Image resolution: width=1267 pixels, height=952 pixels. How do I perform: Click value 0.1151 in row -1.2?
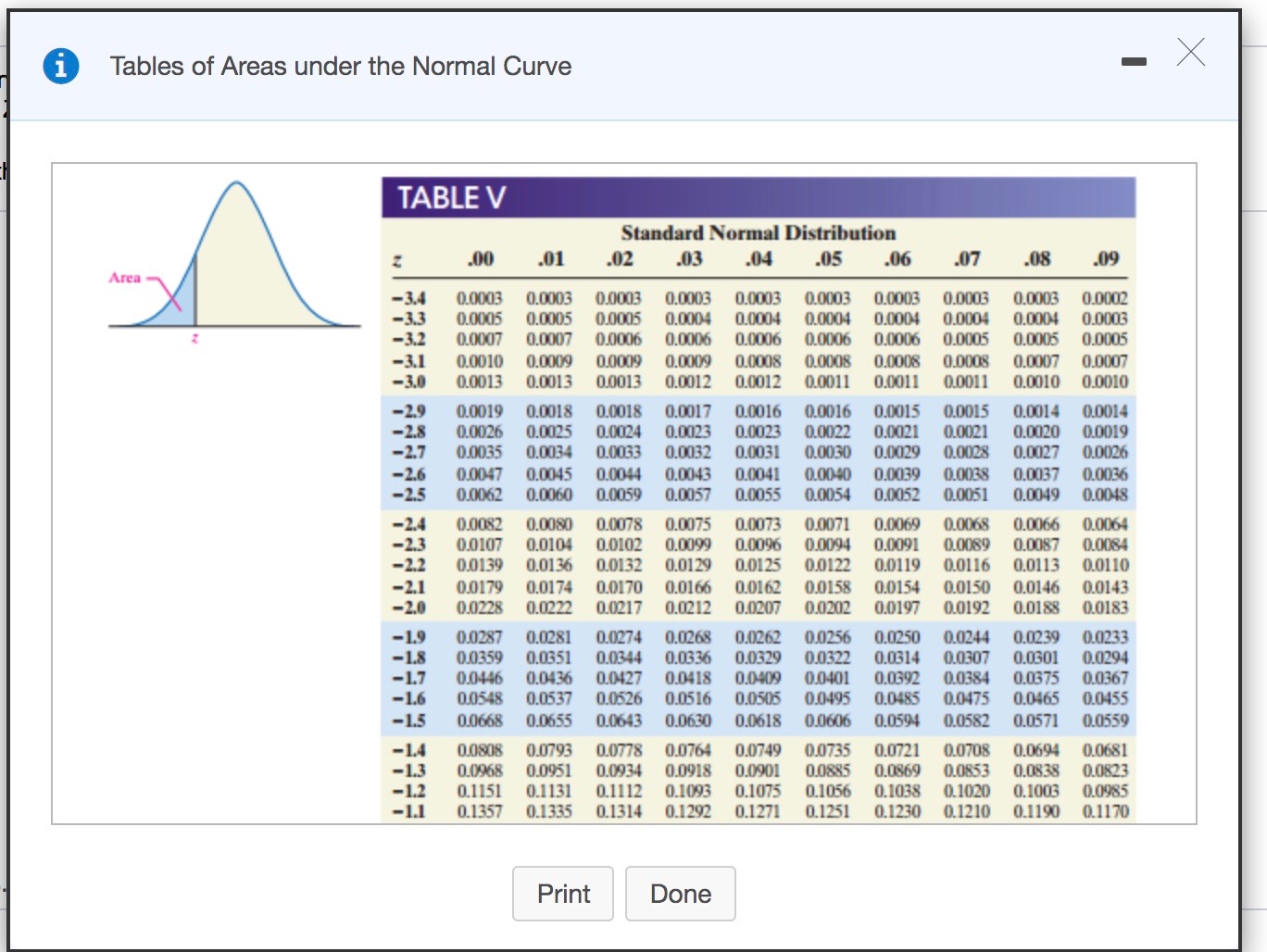click(480, 791)
